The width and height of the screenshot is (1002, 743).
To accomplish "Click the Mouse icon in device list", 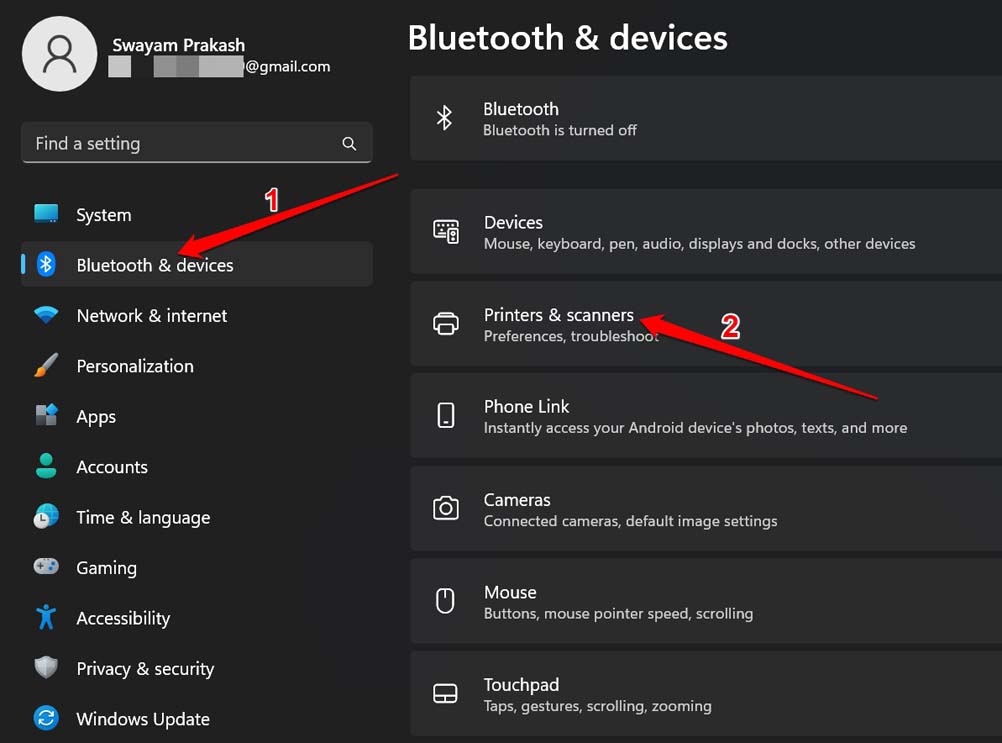I will click(x=445, y=601).
